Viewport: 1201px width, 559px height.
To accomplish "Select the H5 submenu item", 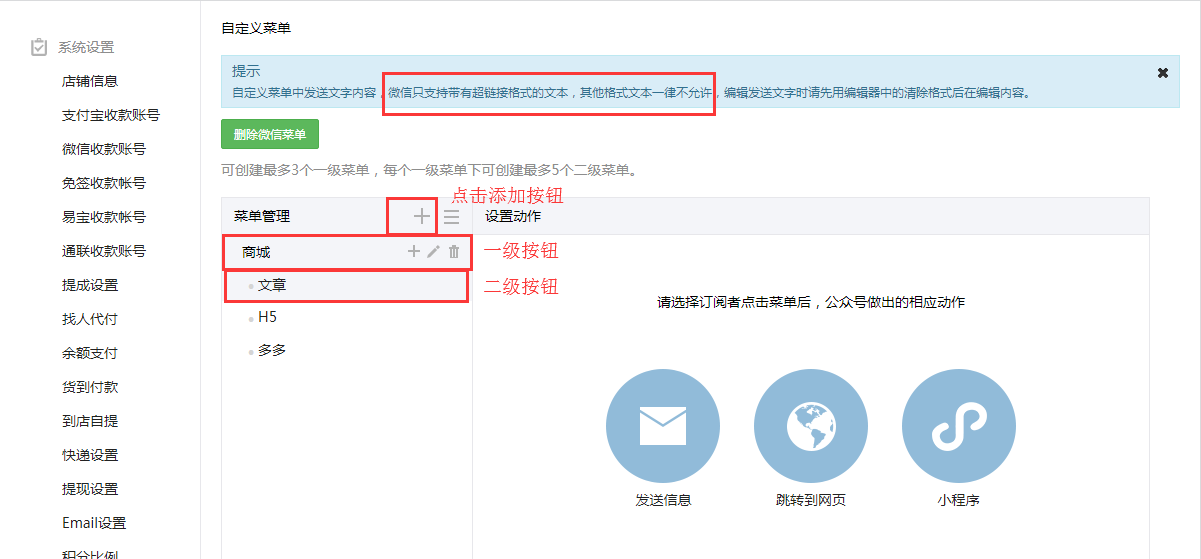I will tap(267, 317).
